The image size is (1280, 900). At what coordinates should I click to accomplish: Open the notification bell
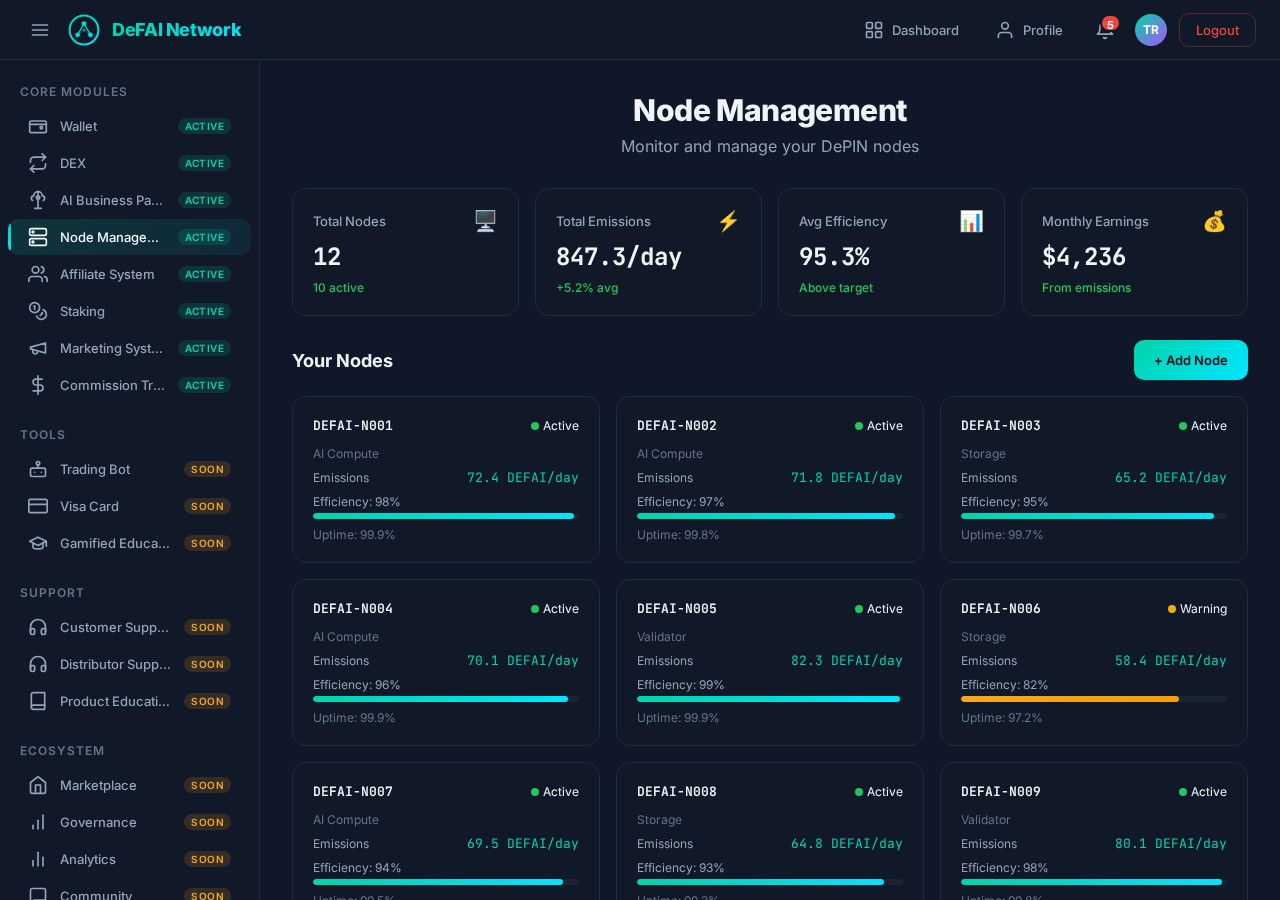click(1104, 30)
